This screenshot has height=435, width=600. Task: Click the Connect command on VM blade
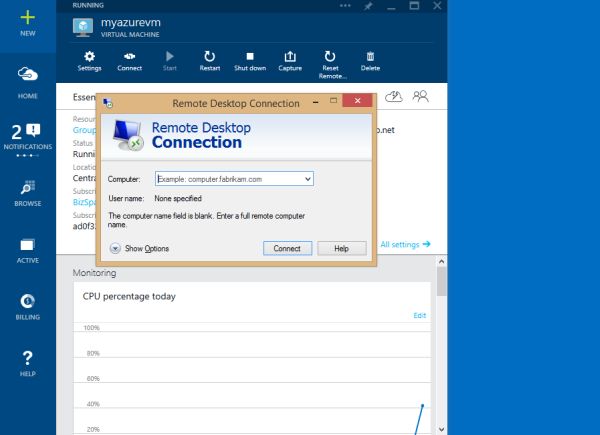coord(129,61)
